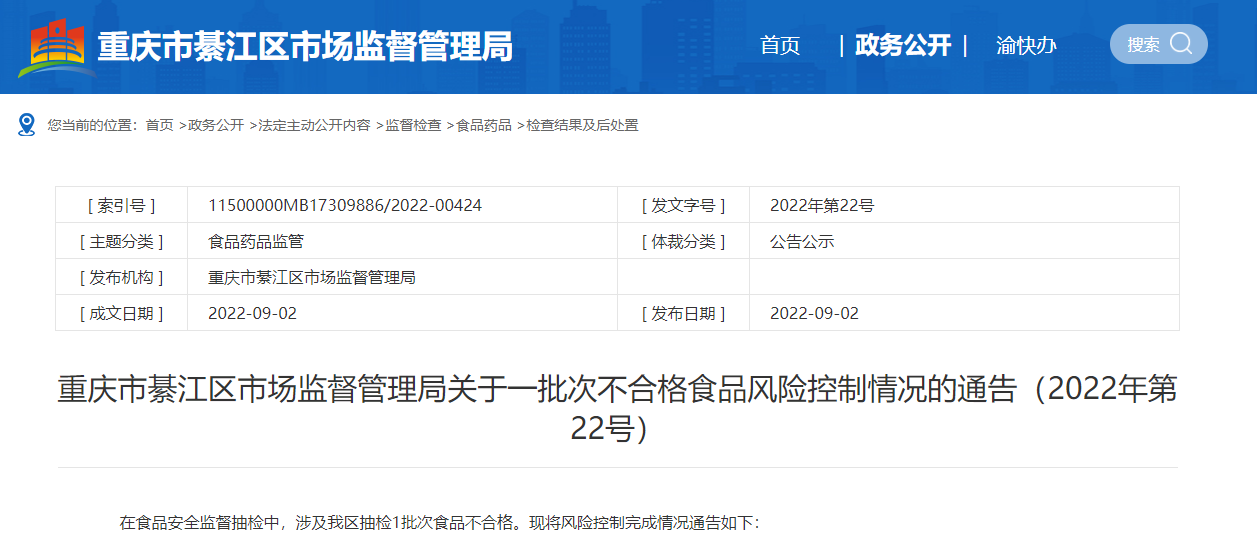Open the 政务公开 navigation tab
Image resolution: width=1257 pixels, height=542 pixels.
903,45
